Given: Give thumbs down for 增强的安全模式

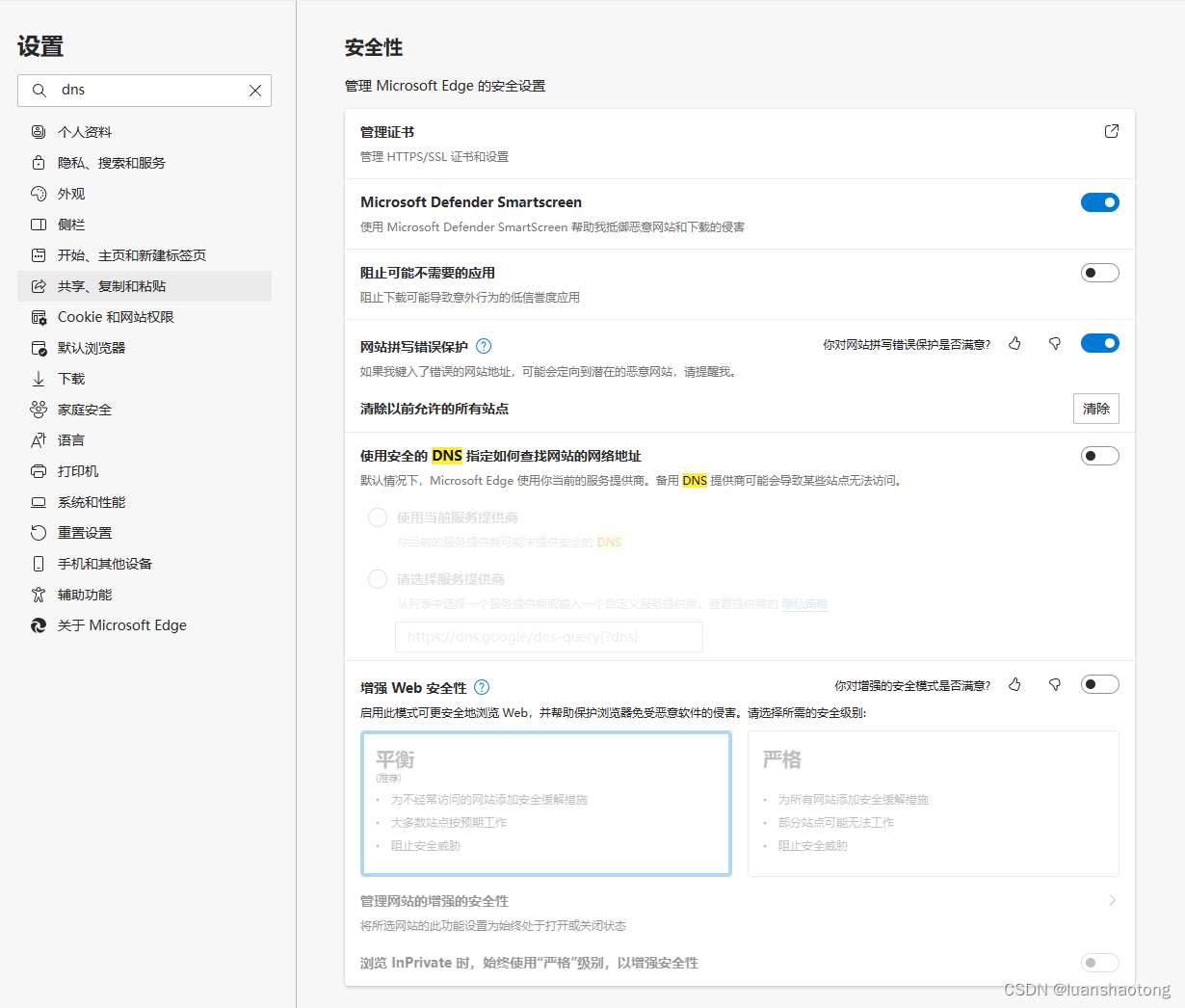Looking at the screenshot, I should [x=1055, y=684].
